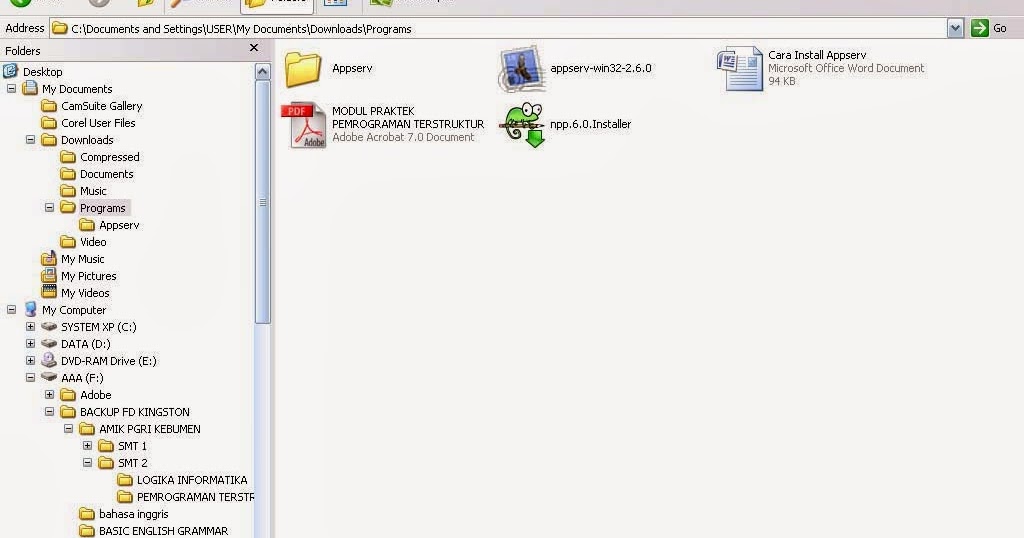Click the CamSuite Gallery folder icon
The image size is (1024, 538).
[49, 106]
